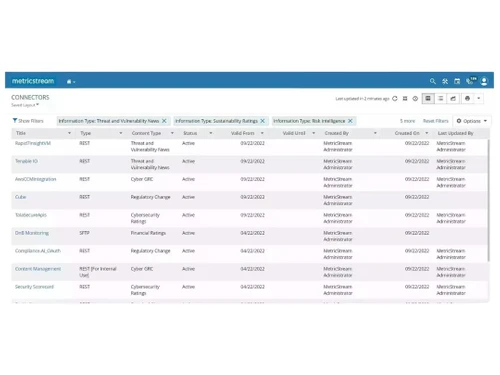
Task: Remove Risk Intelligence filter
Action: click(350, 121)
